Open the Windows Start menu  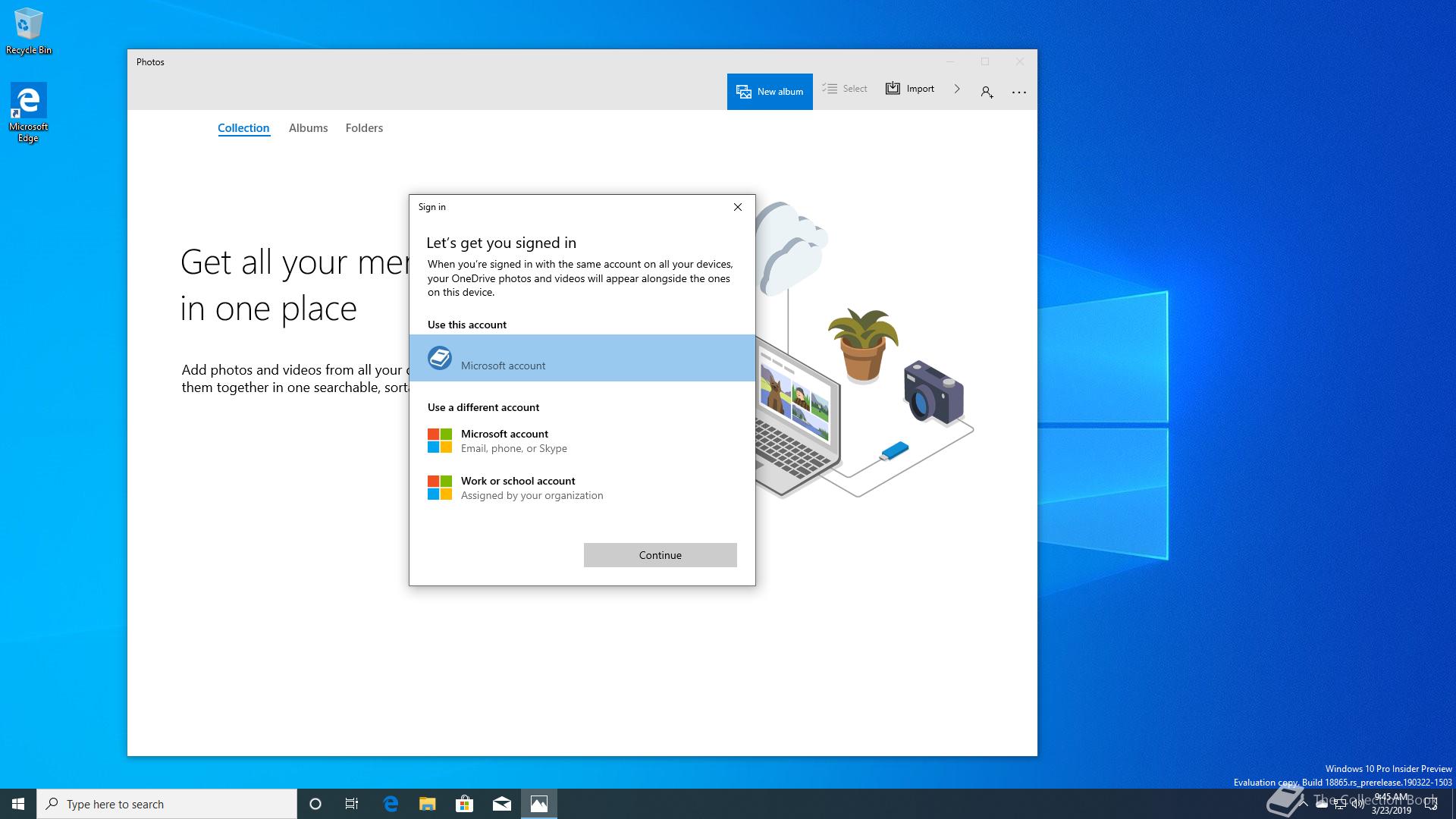[18, 804]
